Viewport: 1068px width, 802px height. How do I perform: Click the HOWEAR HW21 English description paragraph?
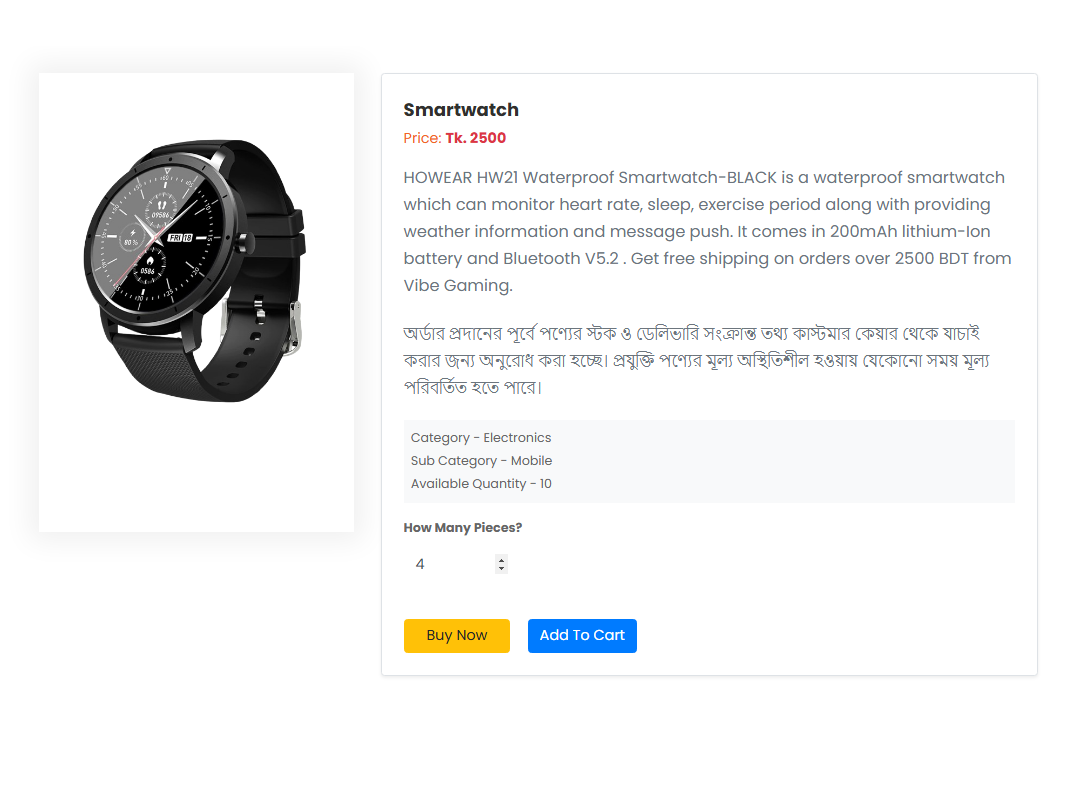(708, 232)
